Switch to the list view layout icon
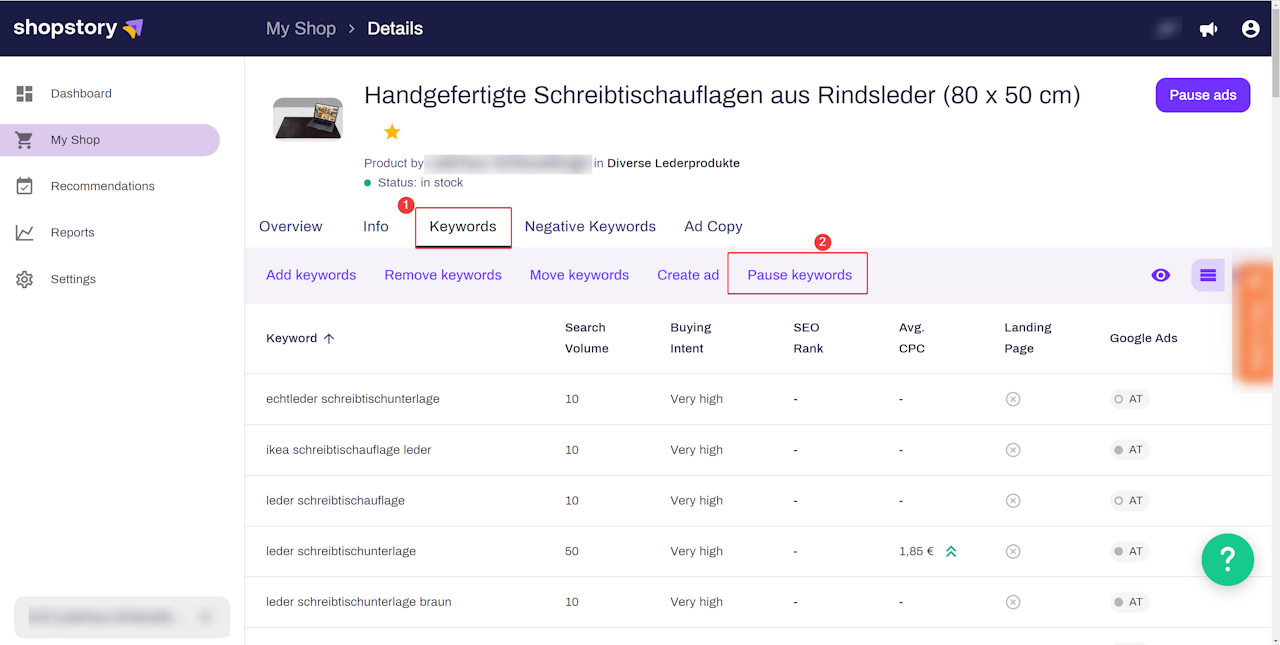Screen dimensions: 1280x645 1207,275
